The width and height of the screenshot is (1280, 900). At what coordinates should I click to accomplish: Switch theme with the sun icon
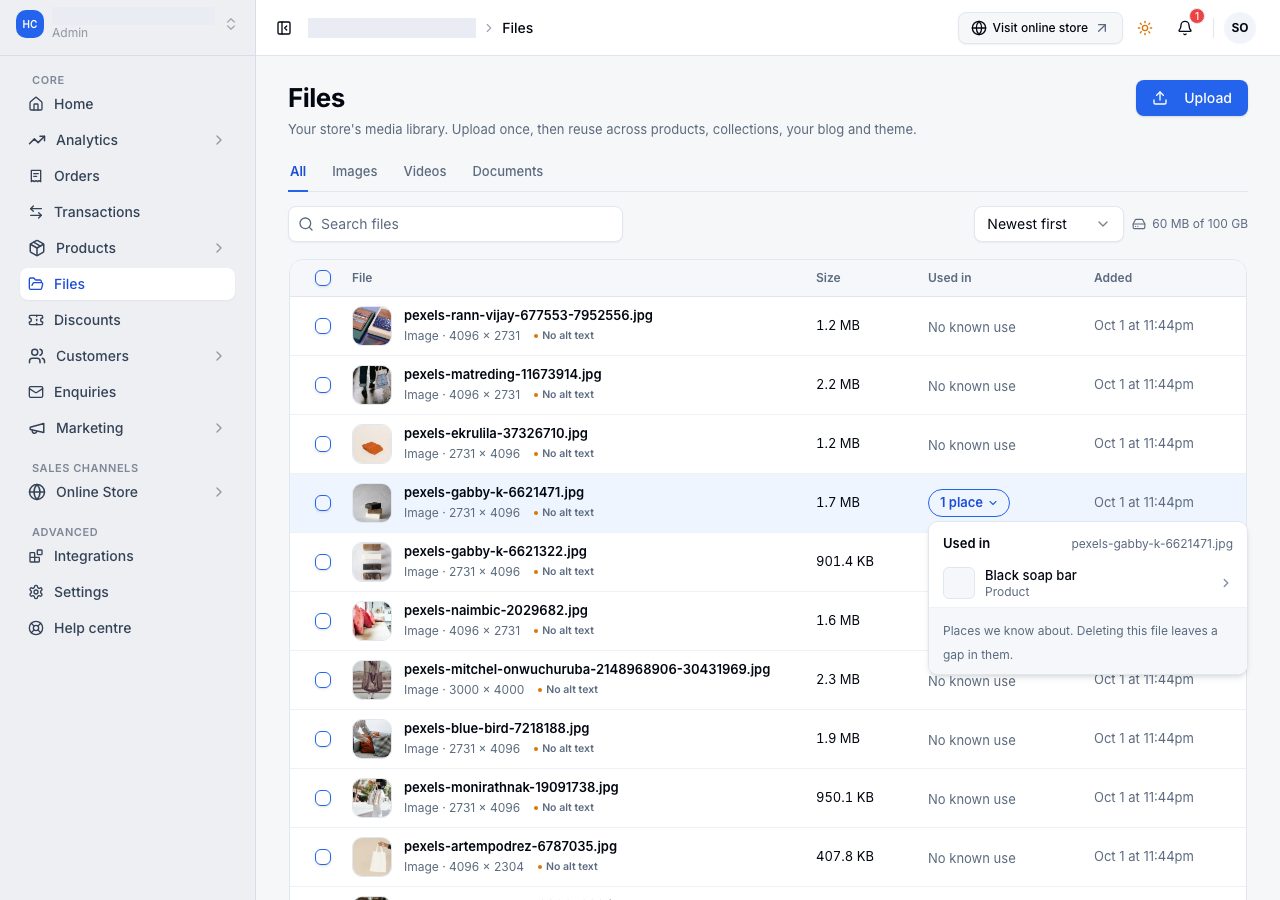coord(1145,28)
